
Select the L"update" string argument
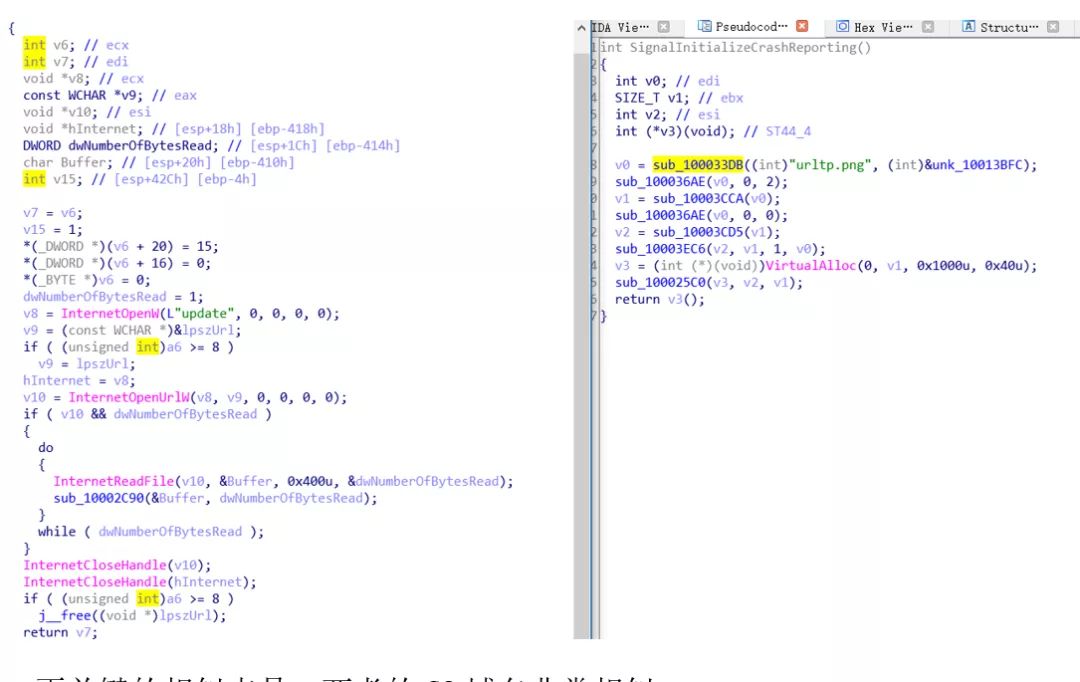pyautogui.click(x=200, y=314)
